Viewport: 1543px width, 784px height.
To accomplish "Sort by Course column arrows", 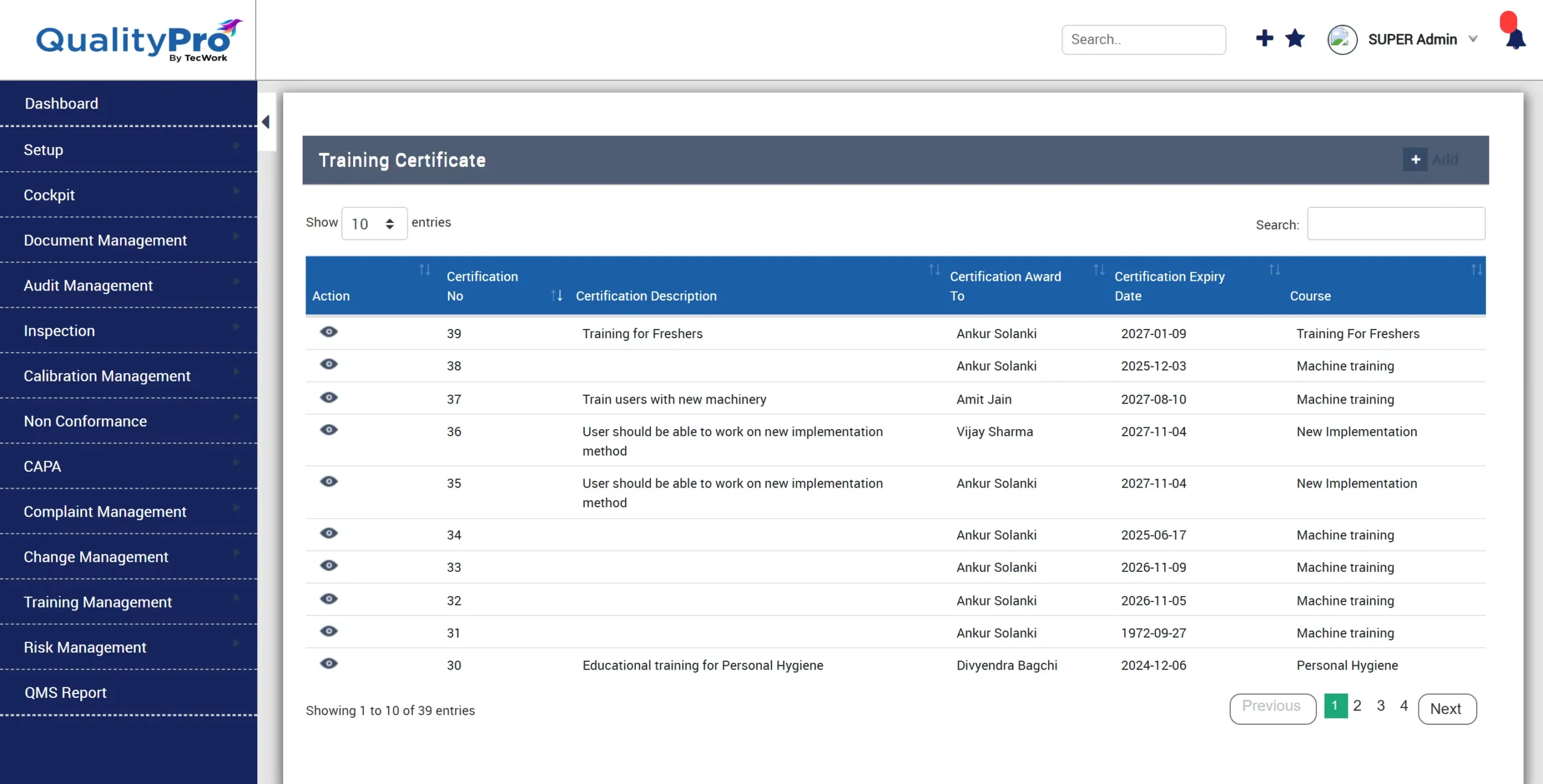I will tap(1476, 270).
